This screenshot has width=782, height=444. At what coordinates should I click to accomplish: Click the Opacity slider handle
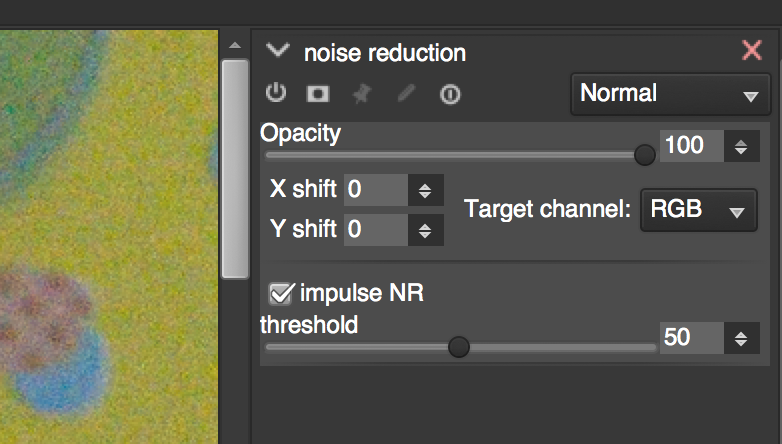(x=644, y=155)
